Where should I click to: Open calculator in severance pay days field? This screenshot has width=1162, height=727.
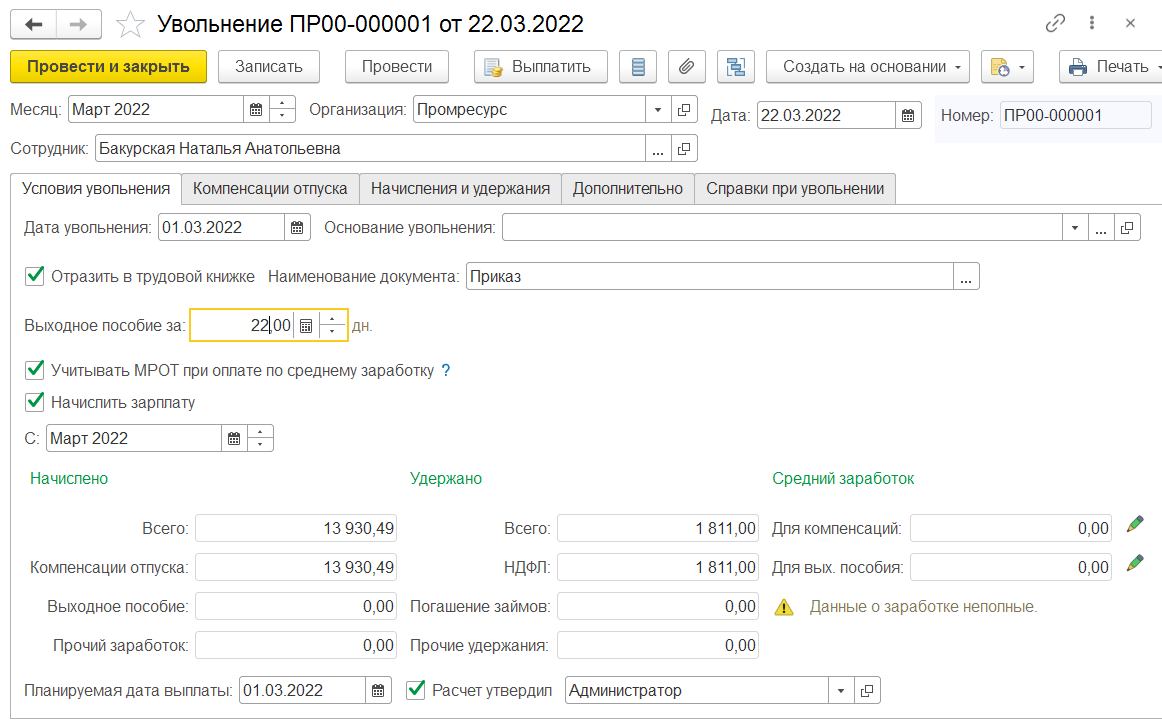(307, 326)
